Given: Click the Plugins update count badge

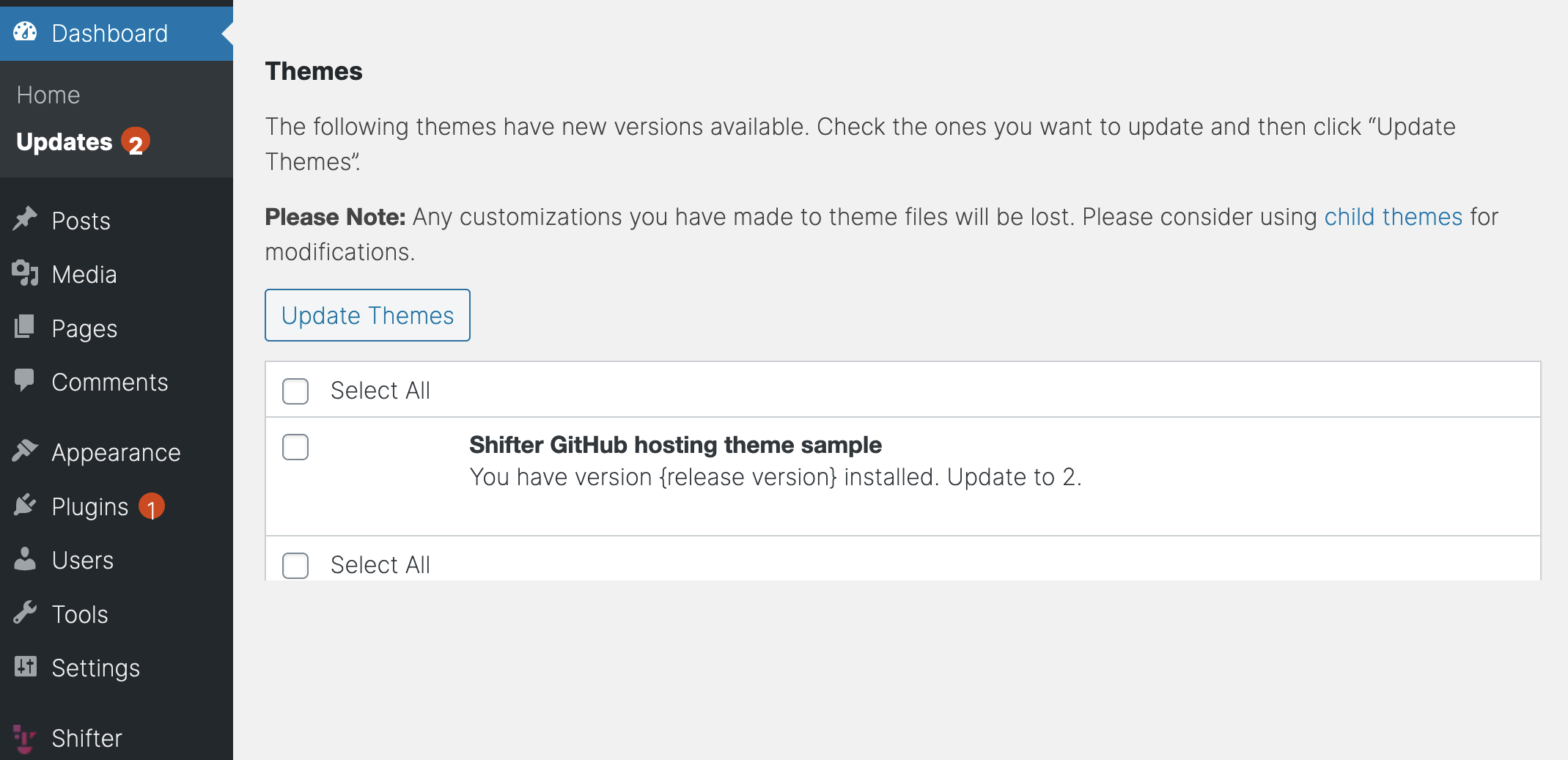Looking at the screenshot, I should tap(152, 506).
